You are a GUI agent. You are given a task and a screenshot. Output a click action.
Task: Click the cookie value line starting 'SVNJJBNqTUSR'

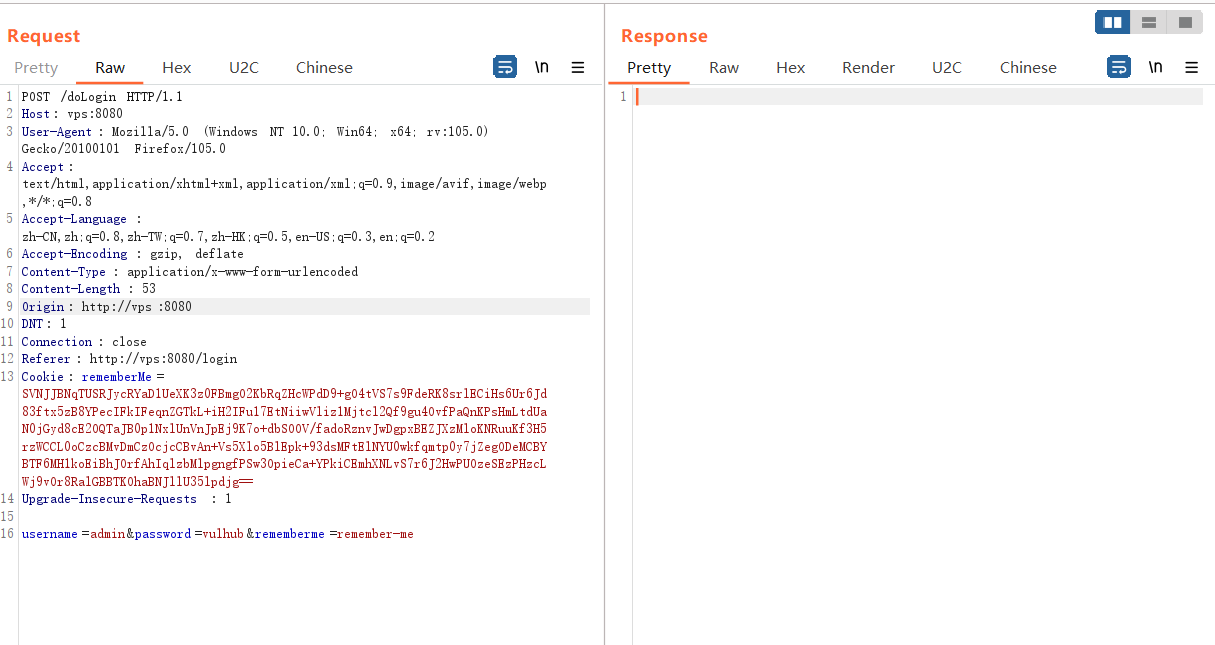coord(284,394)
